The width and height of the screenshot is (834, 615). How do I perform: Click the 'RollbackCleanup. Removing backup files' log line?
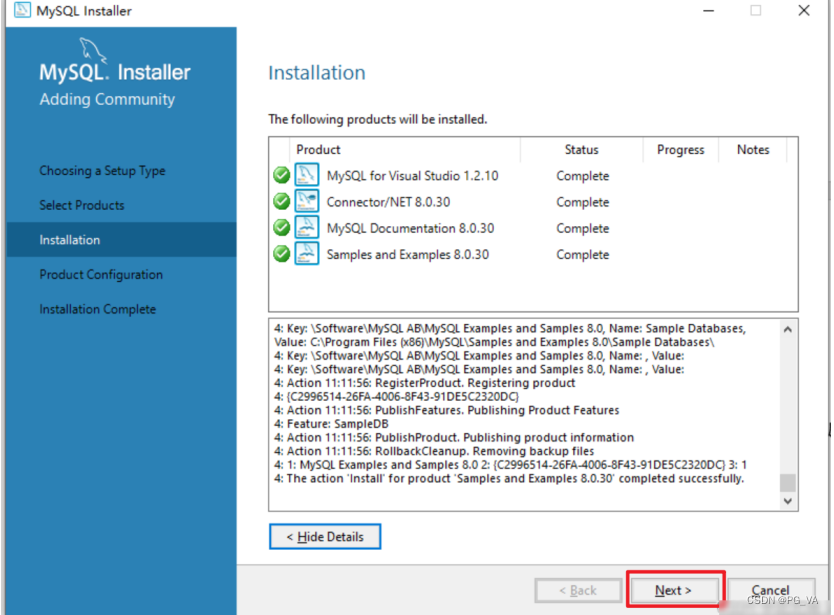(x=434, y=451)
